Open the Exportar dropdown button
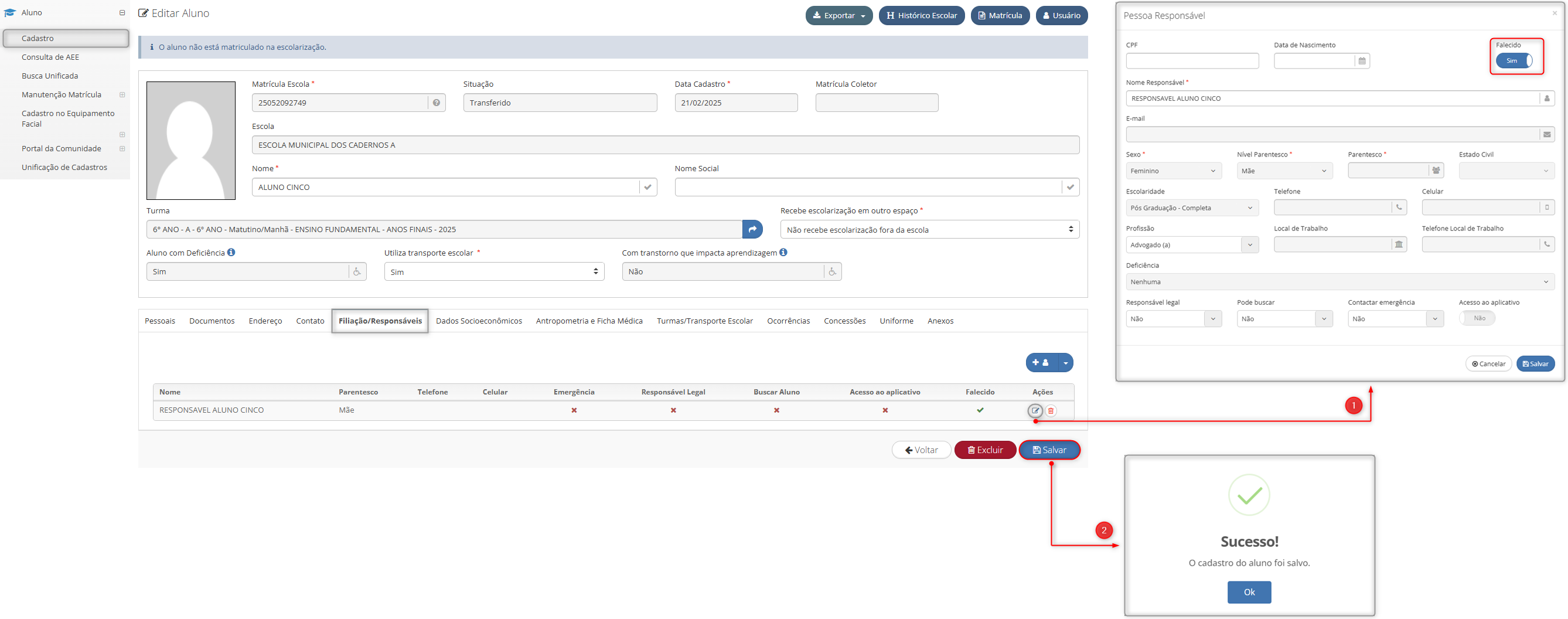The width and height of the screenshot is (1568, 619). 838,16
